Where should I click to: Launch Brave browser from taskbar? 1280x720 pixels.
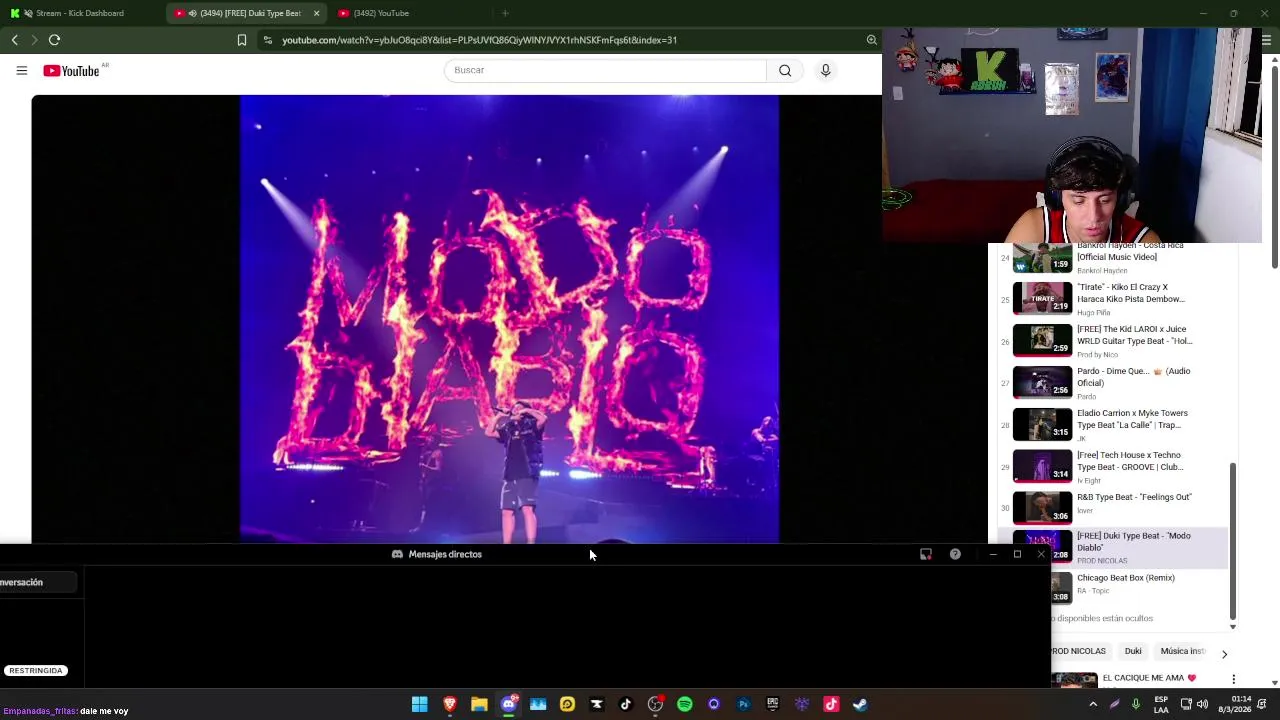(x=450, y=704)
